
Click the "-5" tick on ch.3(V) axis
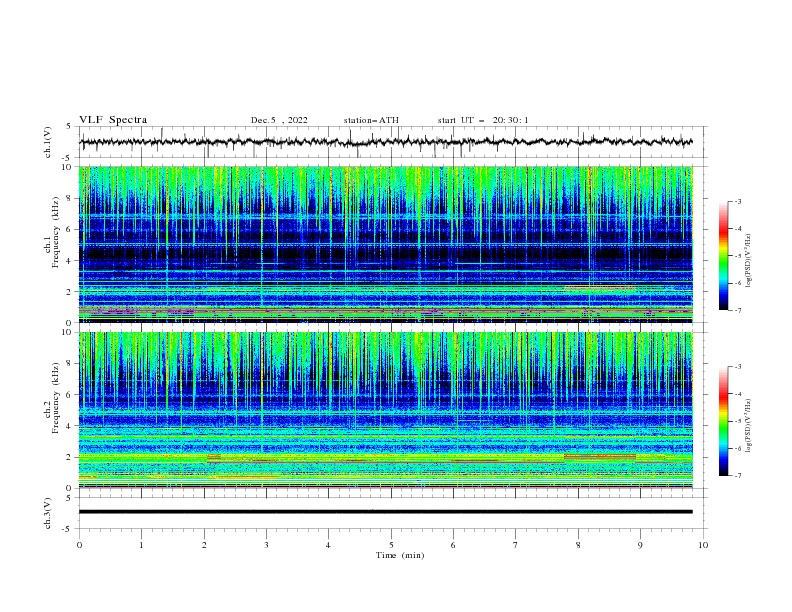pyautogui.click(x=68, y=529)
